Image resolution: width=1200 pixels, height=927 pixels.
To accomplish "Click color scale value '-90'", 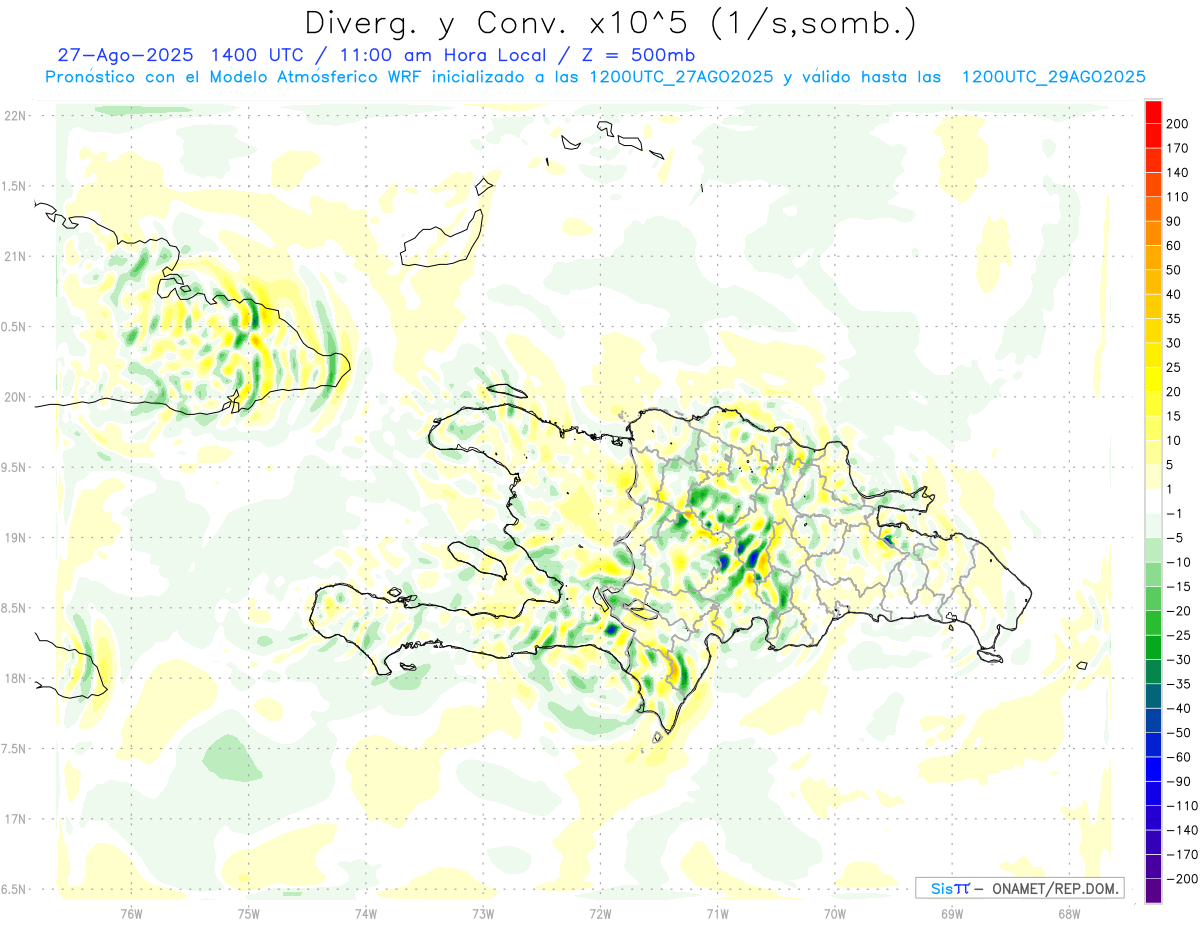I will [1181, 781].
